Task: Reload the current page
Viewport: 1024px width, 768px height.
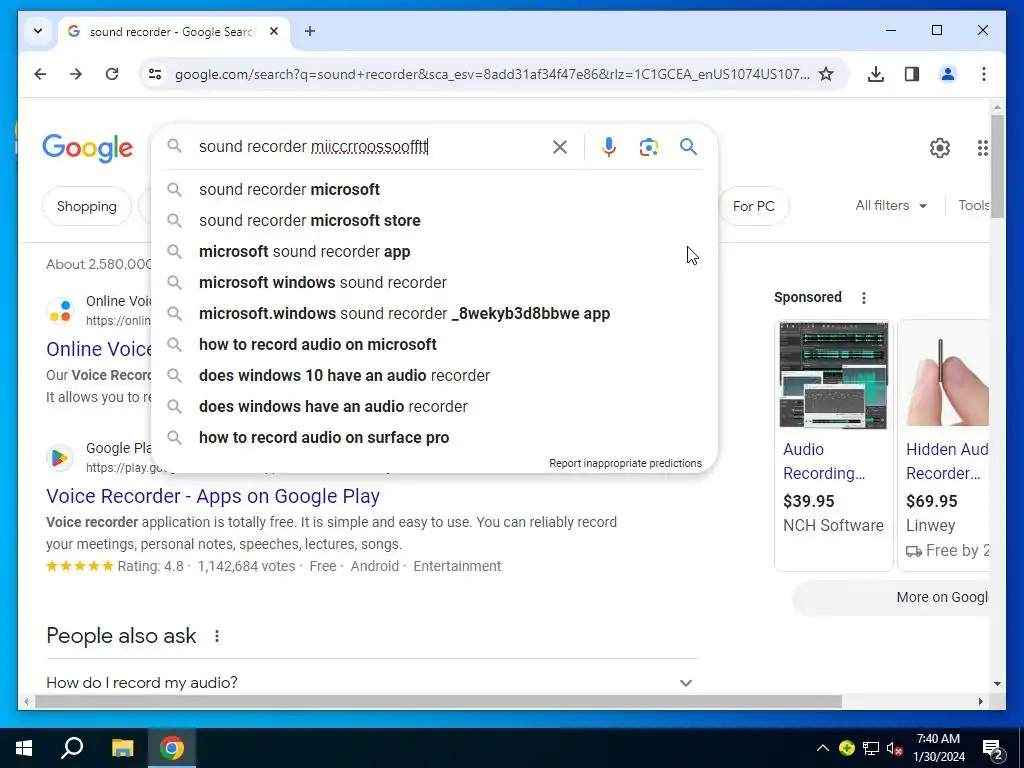Action: pyautogui.click(x=112, y=74)
